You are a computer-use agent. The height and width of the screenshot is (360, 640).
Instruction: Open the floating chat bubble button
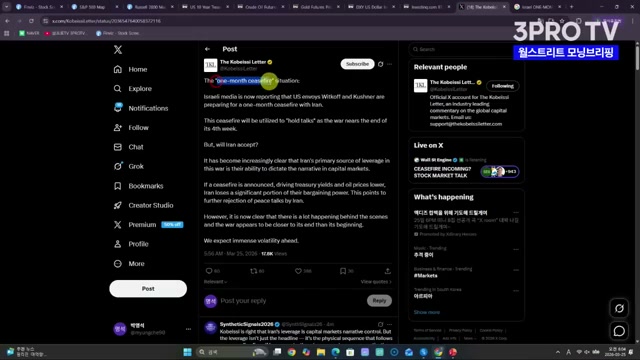click(x=619, y=331)
